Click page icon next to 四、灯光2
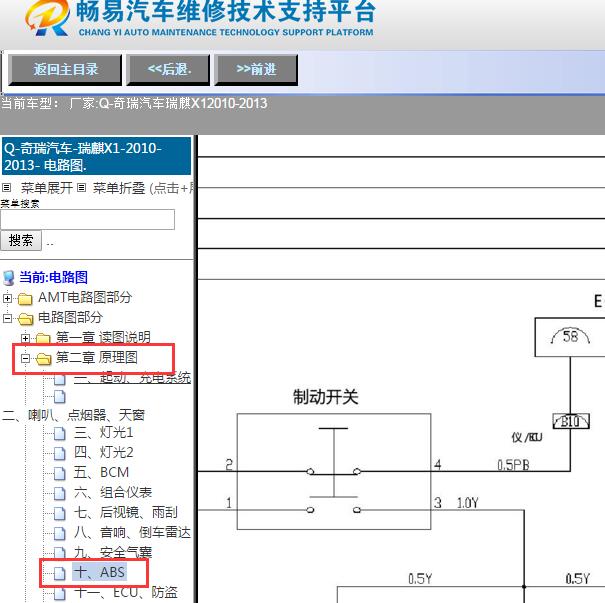This screenshot has height=603, width=605. (59, 453)
